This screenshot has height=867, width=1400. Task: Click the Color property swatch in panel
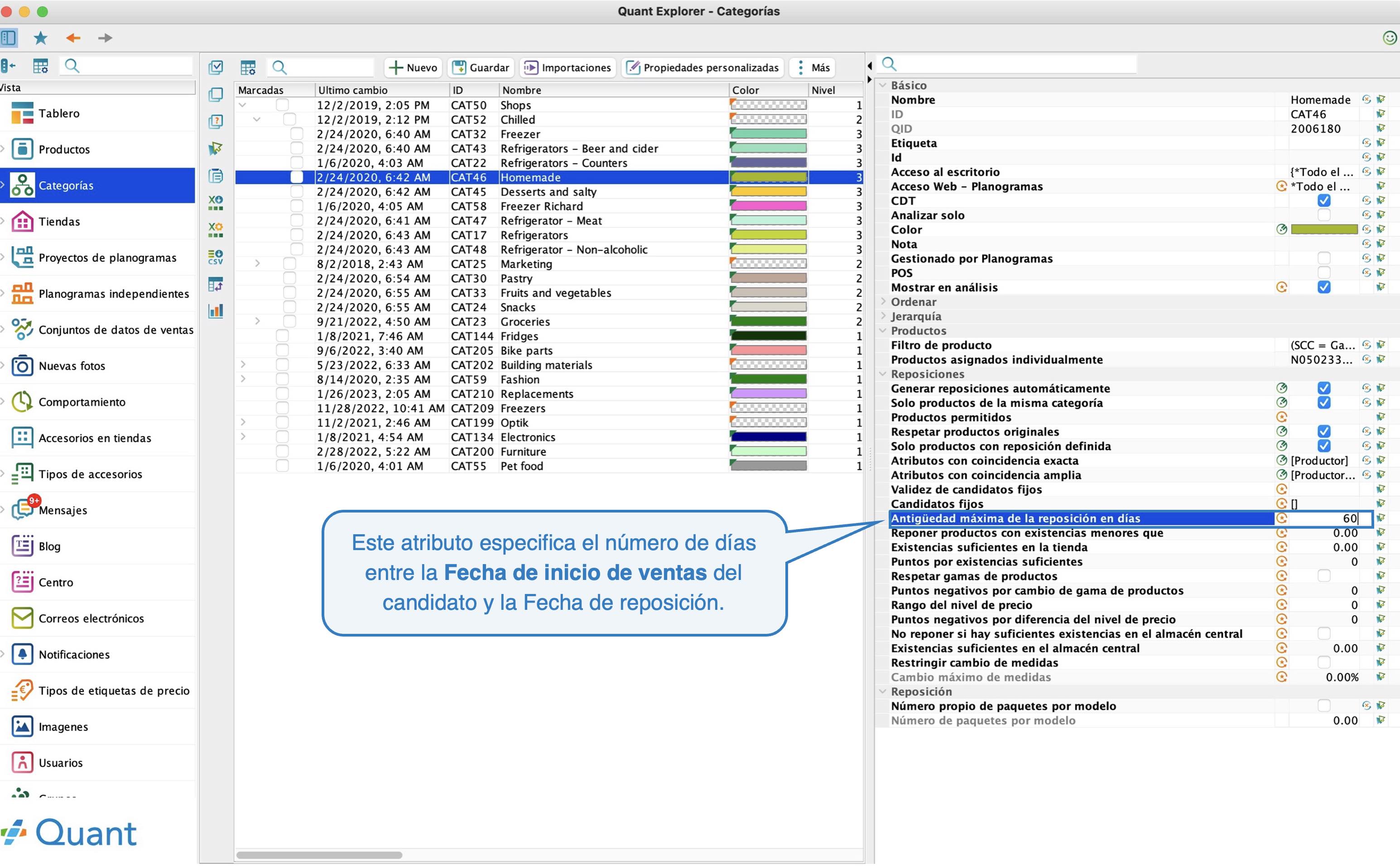click(1324, 230)
